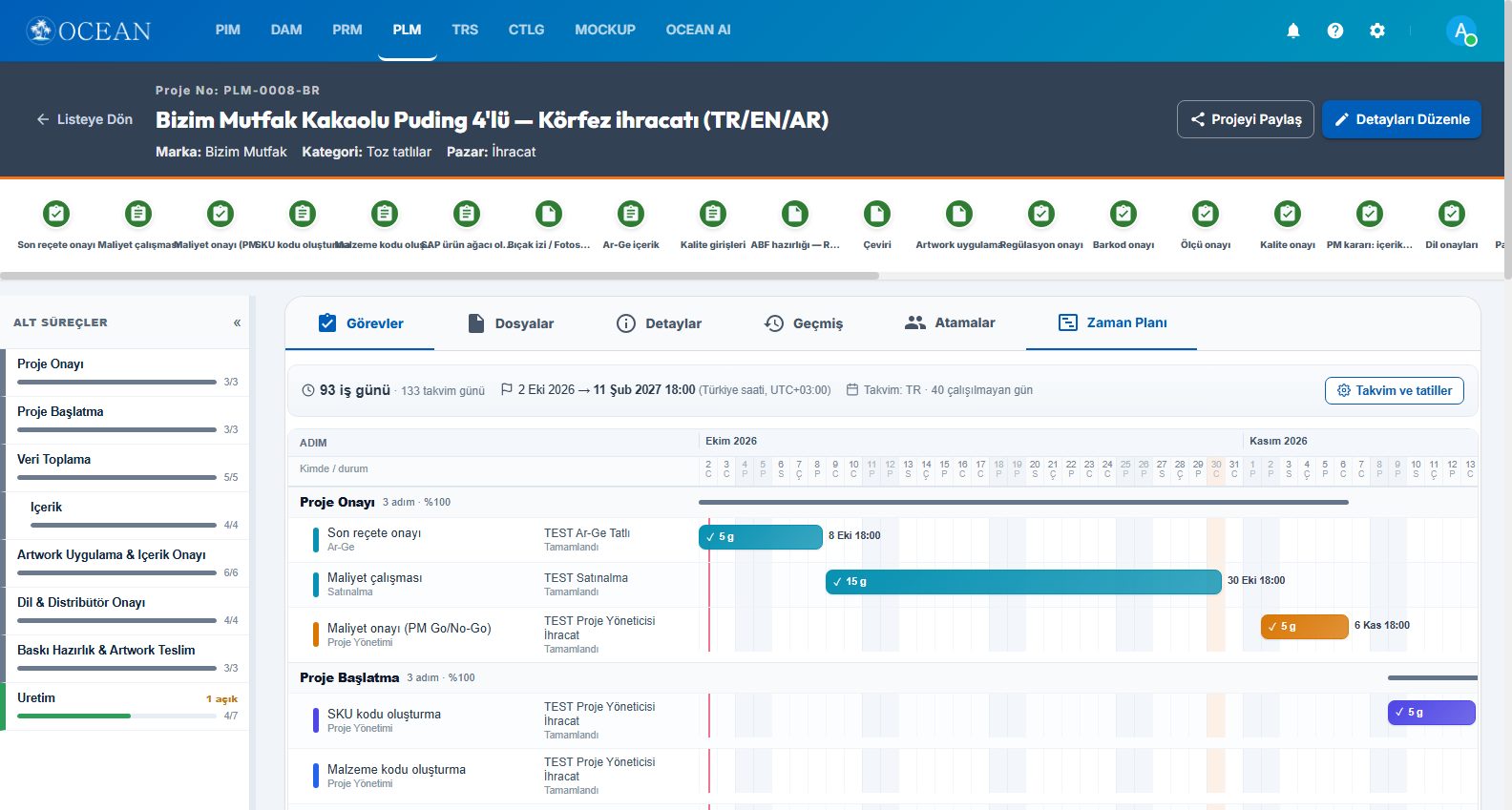Click the purple SKU kodu 5 g bar
1512x810 pixels.
tap(1431, 712)
